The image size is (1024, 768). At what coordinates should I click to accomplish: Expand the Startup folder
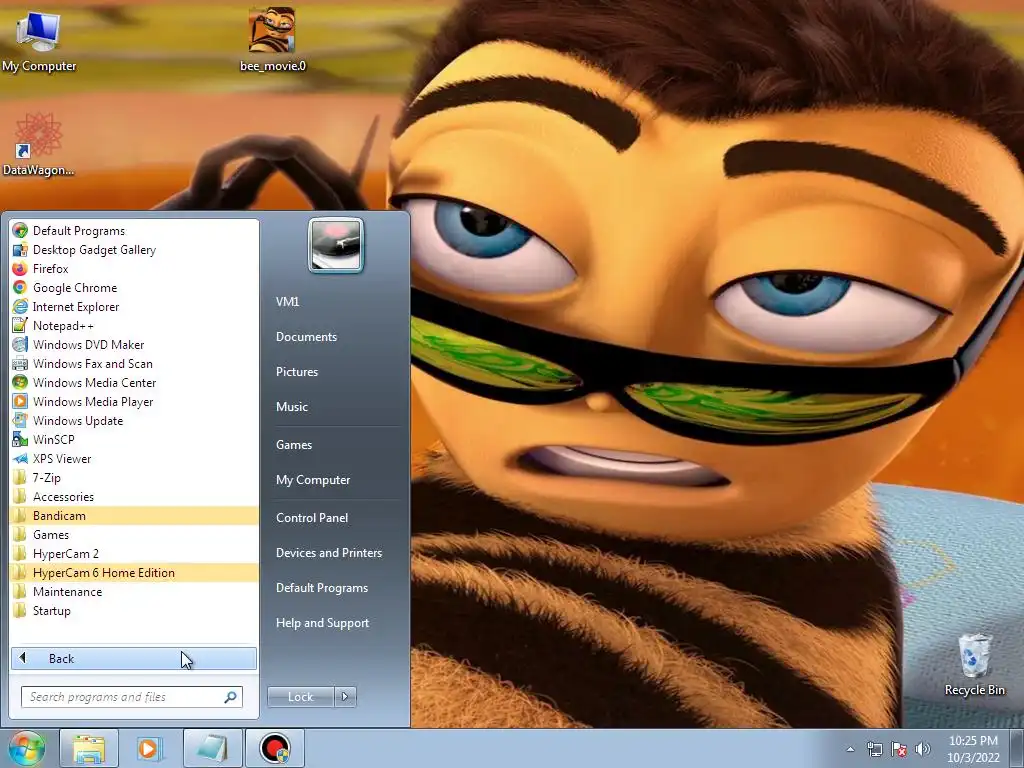[134, 610]
